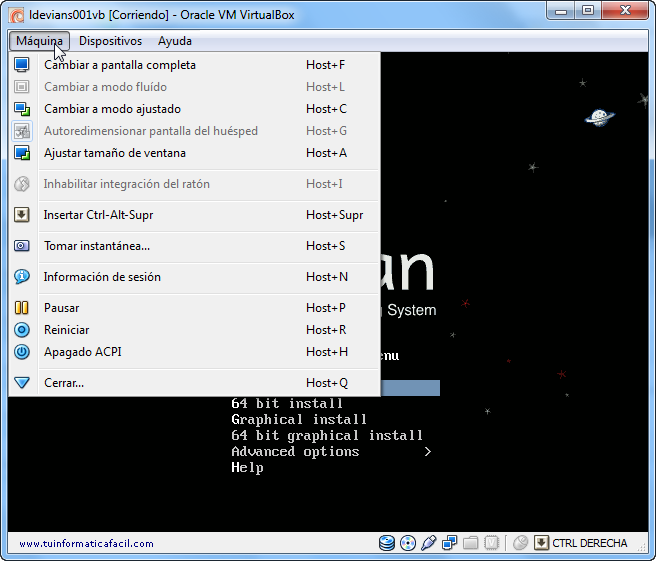The height and width of the screenshot is (561, 656).
Task: Open the Máquina menu
Action: pyautogui.click(x=39, y=41)
